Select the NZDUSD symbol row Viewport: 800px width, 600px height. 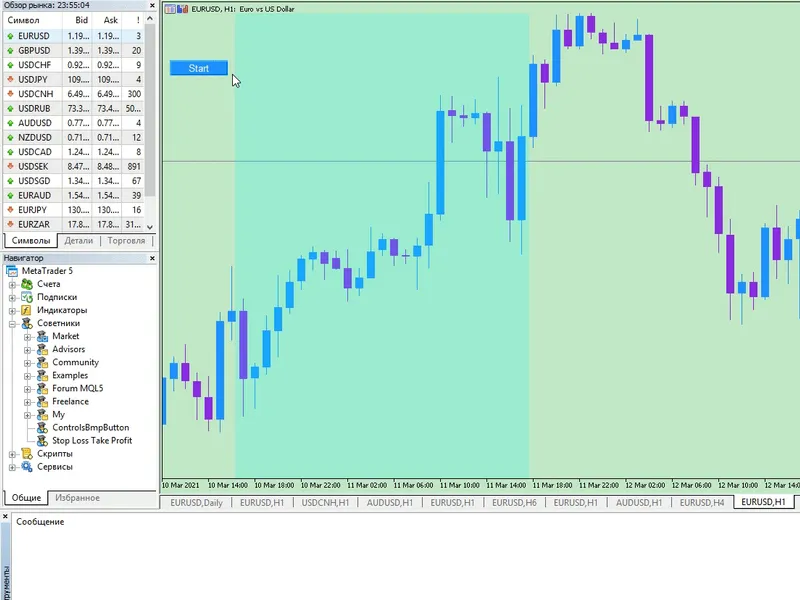pos(74,137)
